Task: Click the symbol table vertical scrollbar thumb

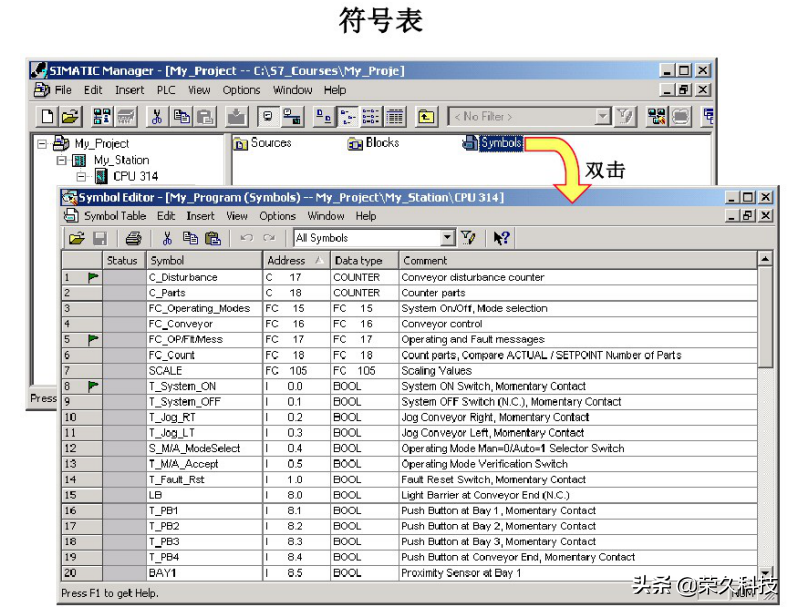Action: [x=765, y=317]
